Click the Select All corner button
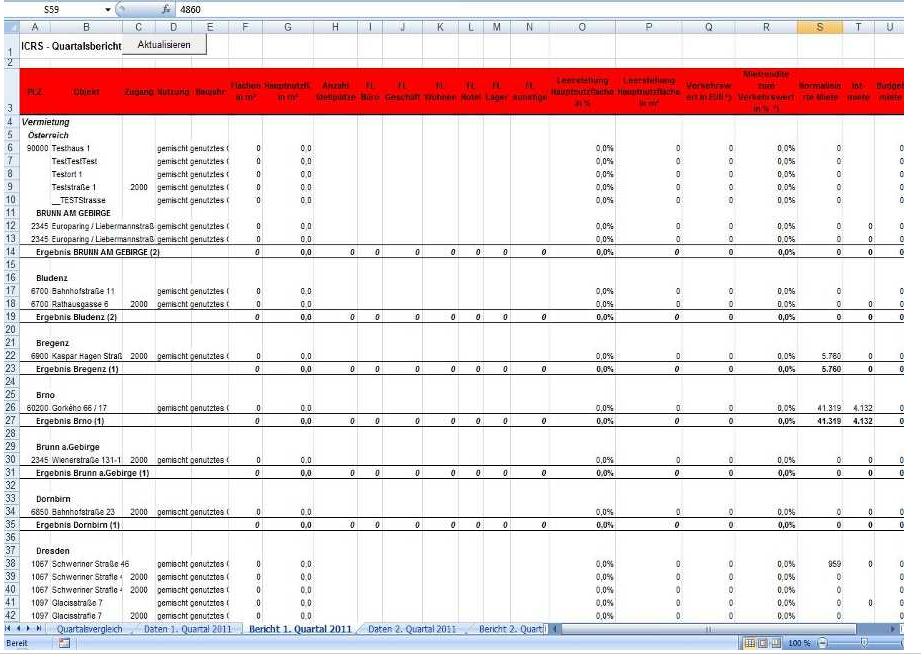The image size is (921, 654). 12,27
